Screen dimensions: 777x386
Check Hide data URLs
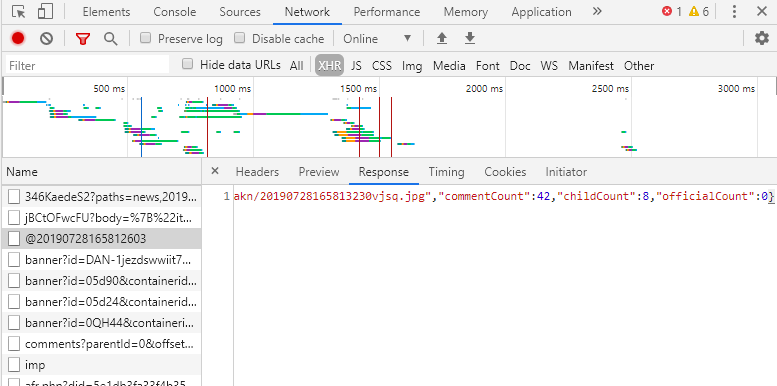click(187, 64)
